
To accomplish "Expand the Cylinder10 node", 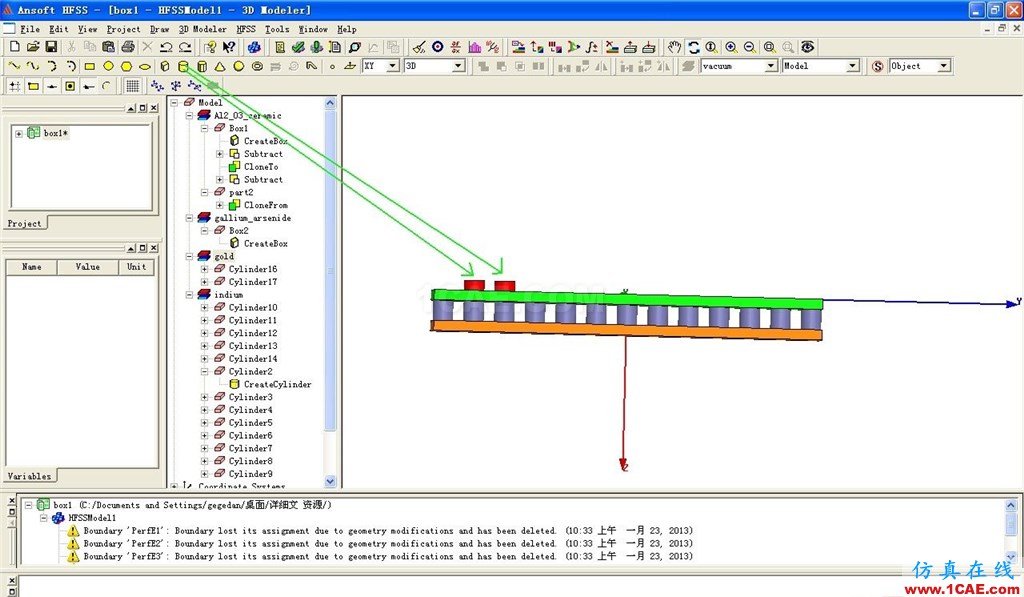I will (x=204, y=308).
